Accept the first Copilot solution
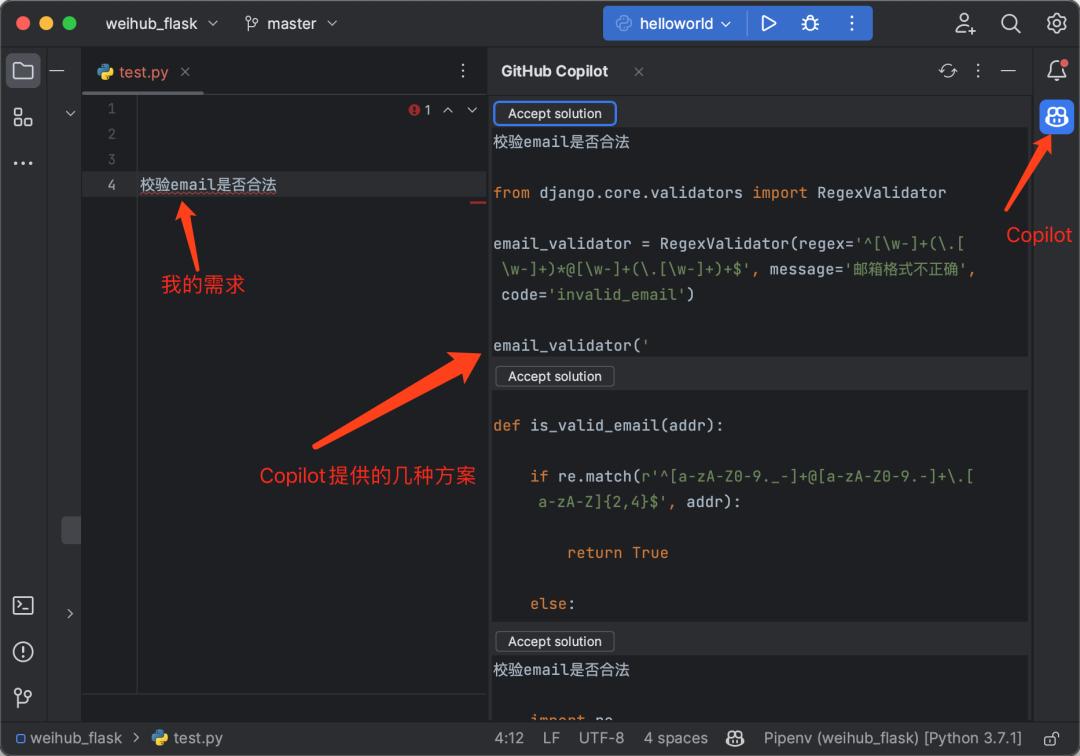Viewport: 1080px width, 756px height. point(554,113)
